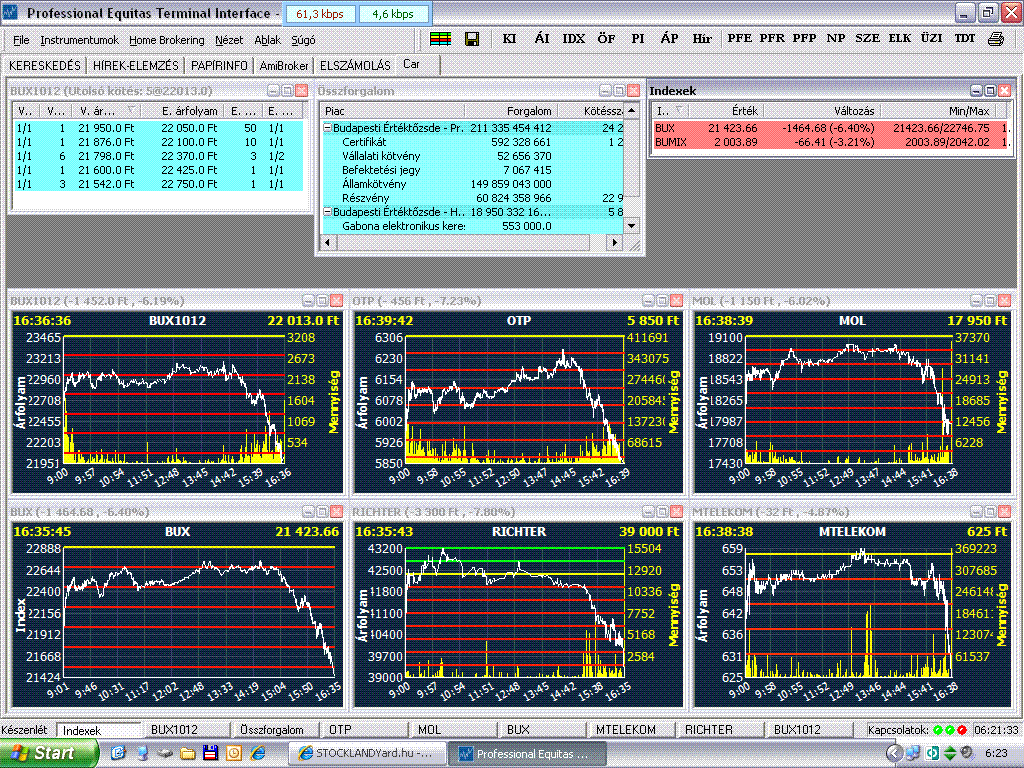Screen dimensions: 1024x768
Task: Select order book row 21 950.0 Ft
Action: tap(159, 128)
